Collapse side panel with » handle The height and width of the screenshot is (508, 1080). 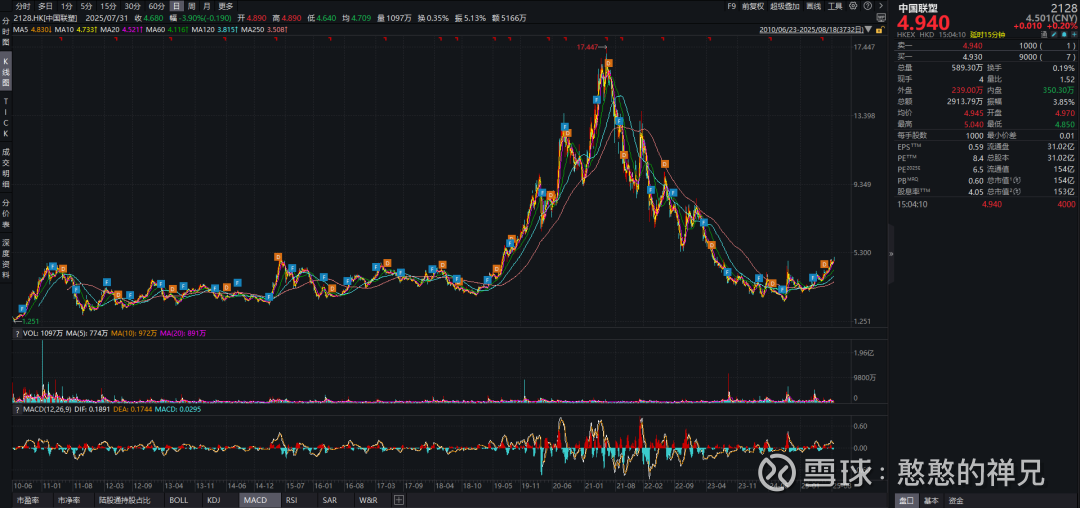click(891, 253)
